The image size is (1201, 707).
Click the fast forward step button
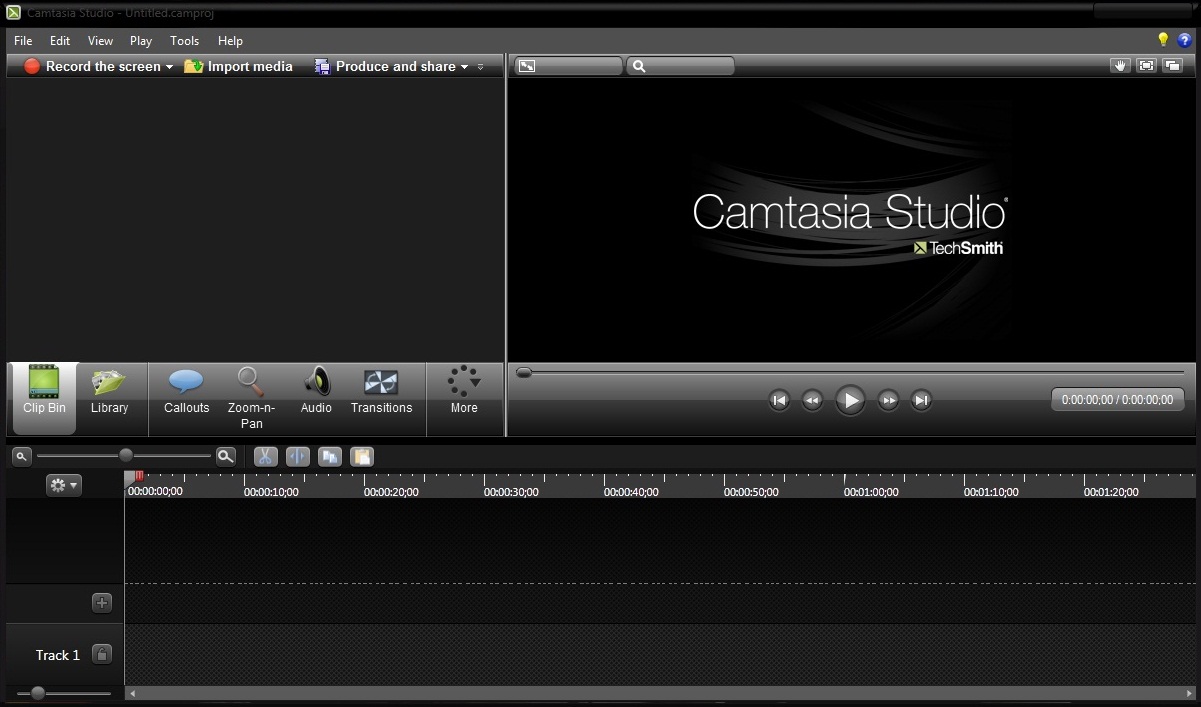click(x=888, y=401)
